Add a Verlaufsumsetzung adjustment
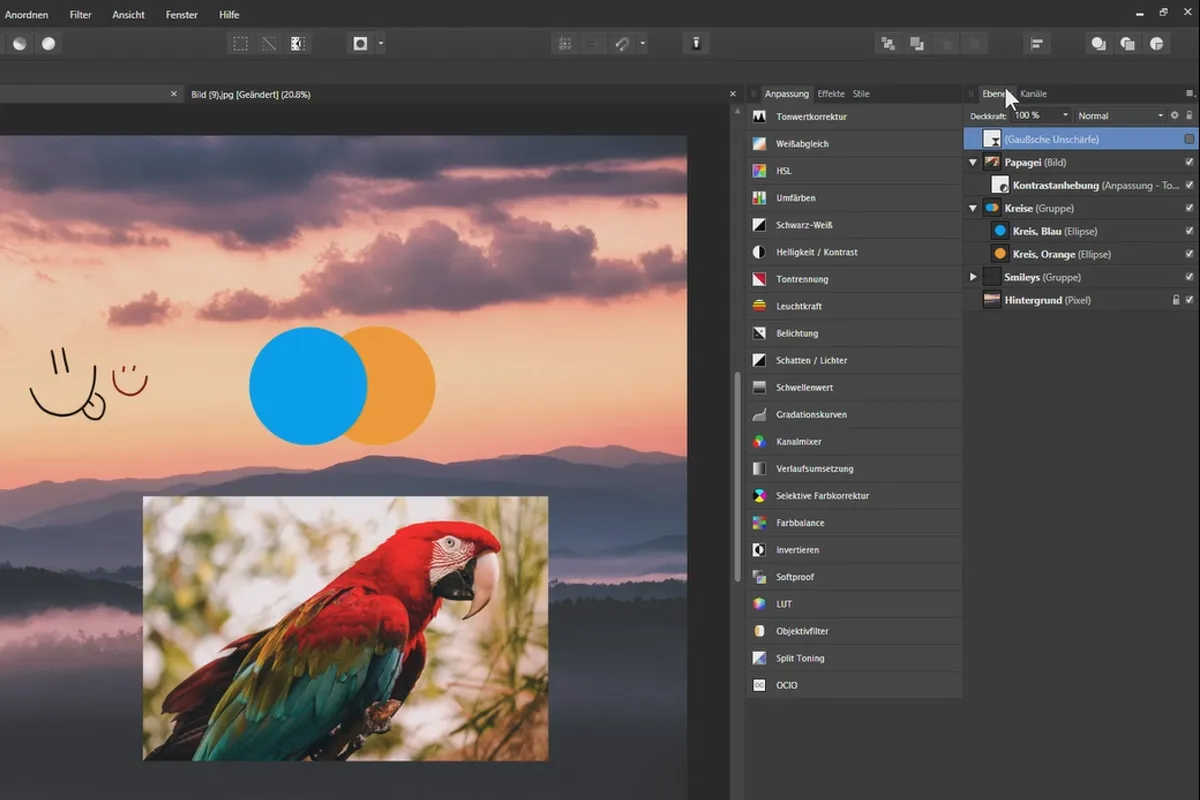The width and height of the screenshot is (1200, 800). click(x=855, y=468)
